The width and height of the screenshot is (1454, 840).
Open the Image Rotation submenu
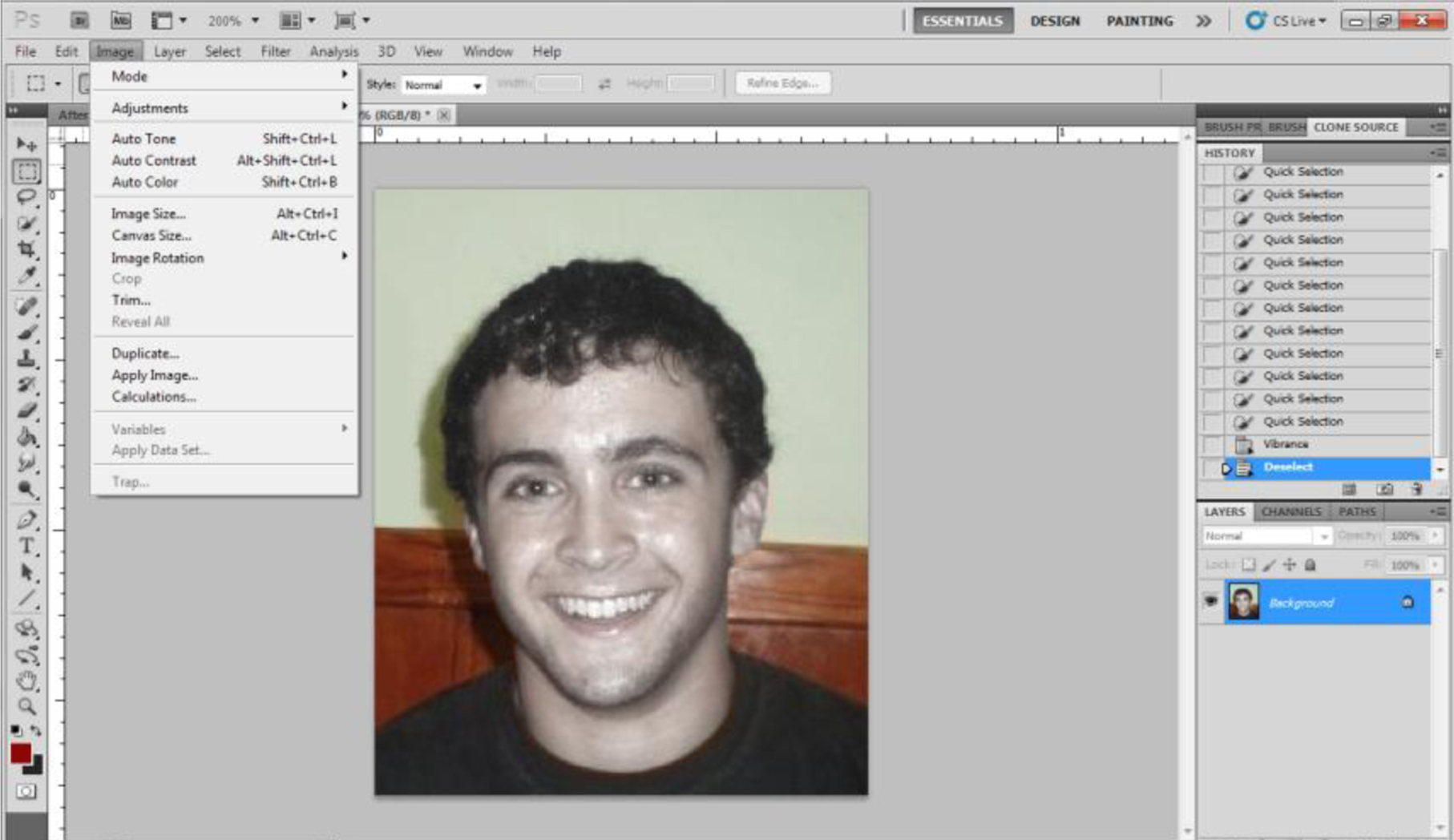click(224, 257)
